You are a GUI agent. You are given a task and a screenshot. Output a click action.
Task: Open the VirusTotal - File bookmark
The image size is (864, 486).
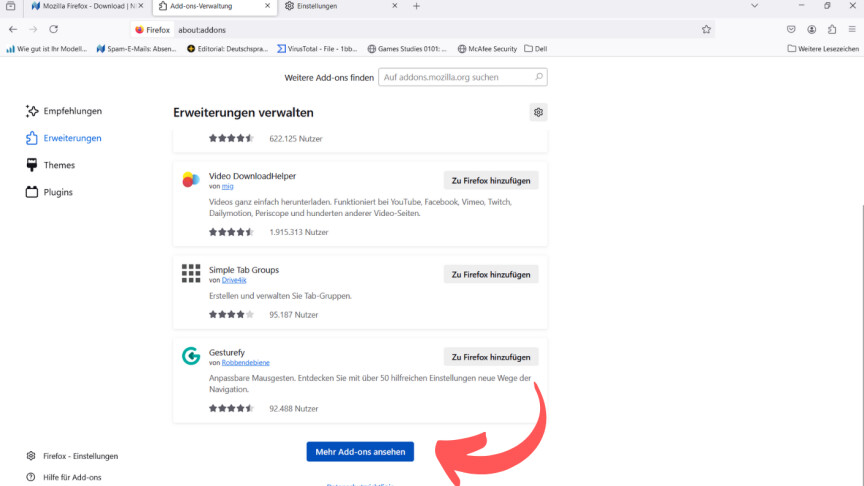point(317,48)
